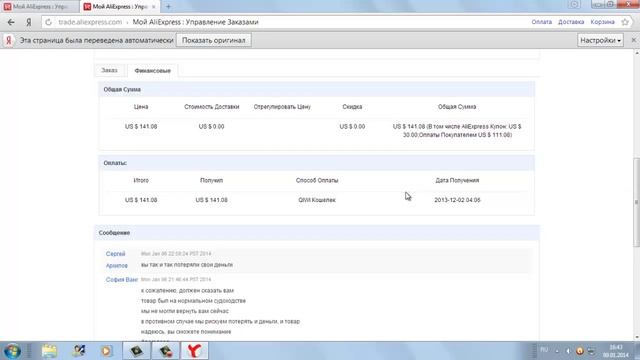Click the Показать оригинал button

(x=213, y=40)
